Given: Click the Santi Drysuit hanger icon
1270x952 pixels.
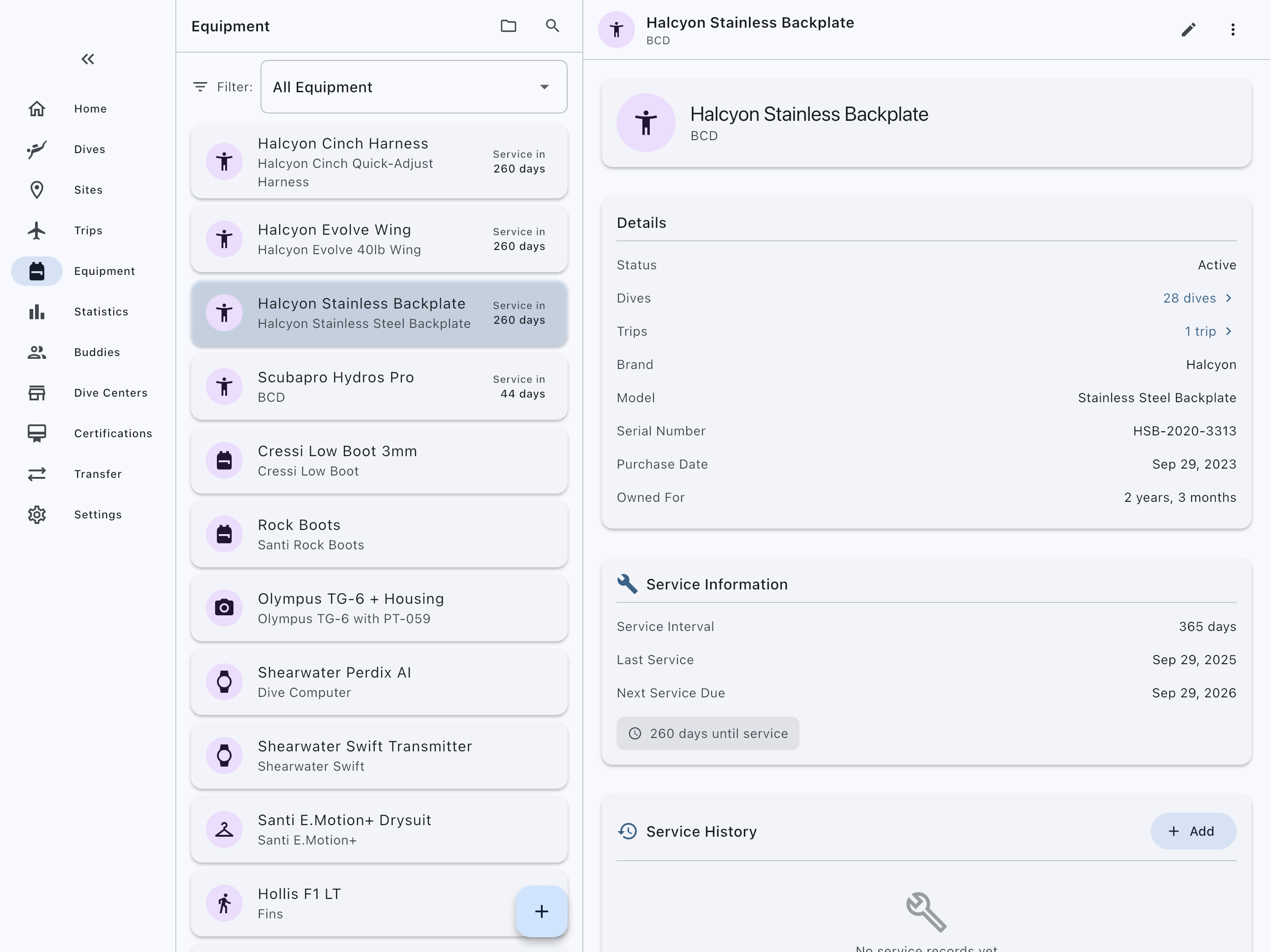Looking at the screenshot, I should 224,829.
